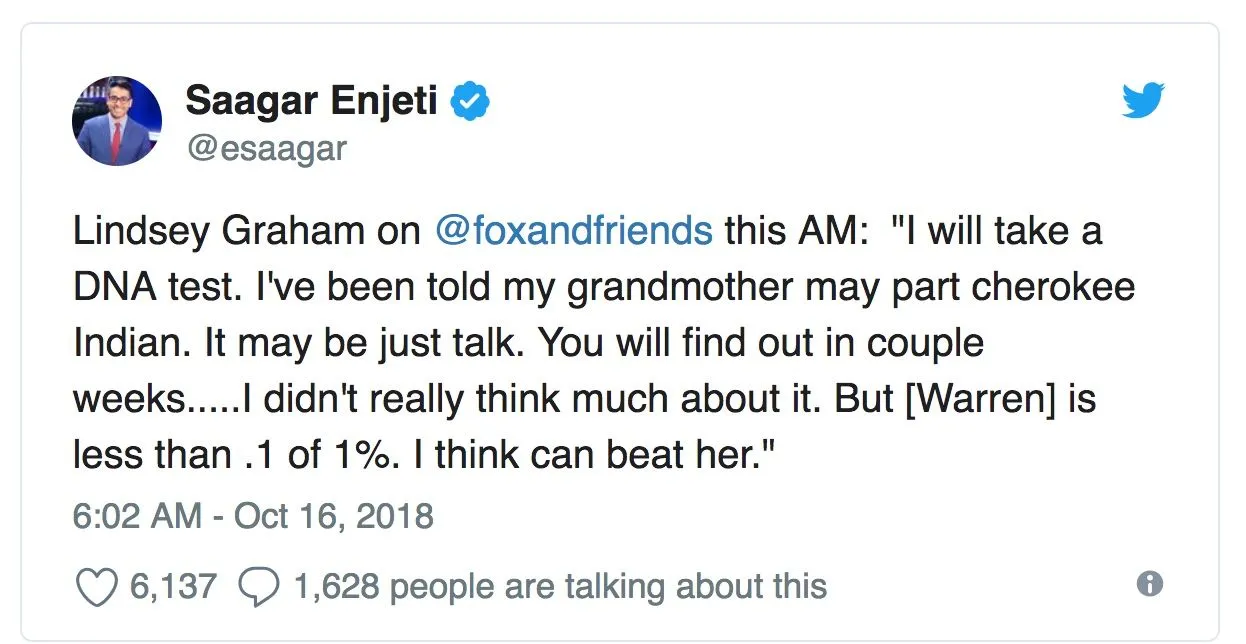
Task: Click the 6:02 AM - Oct 16, 2018 timestamp
Action: click(253, 516)
